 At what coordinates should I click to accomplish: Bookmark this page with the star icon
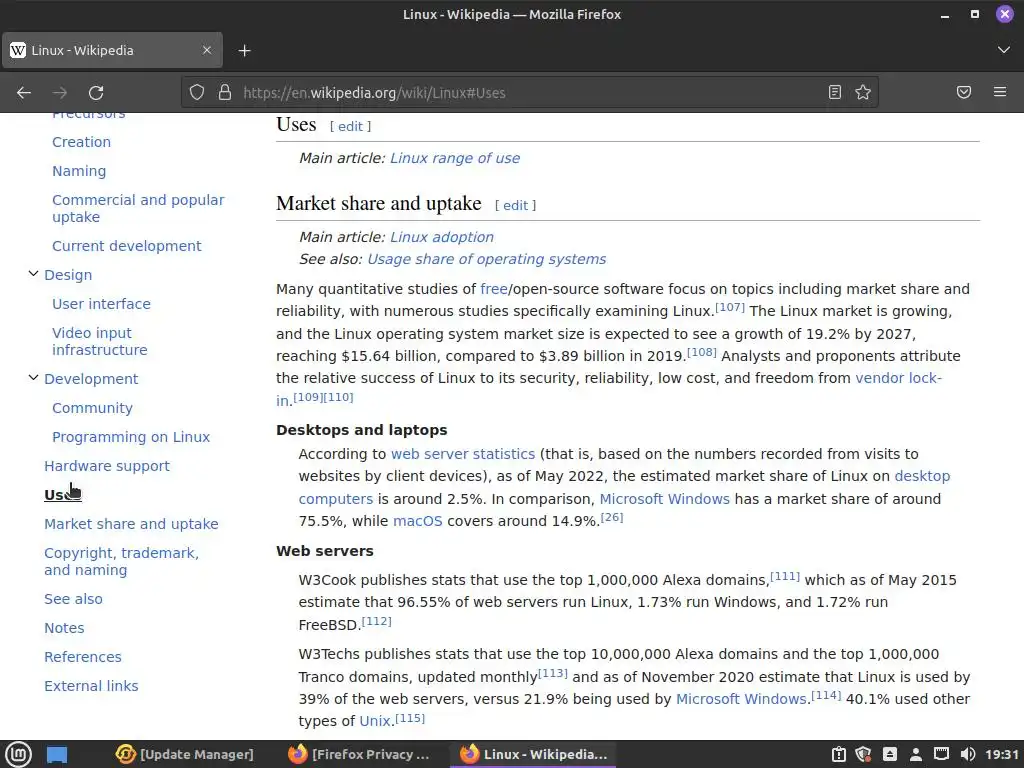coord(863,92)
